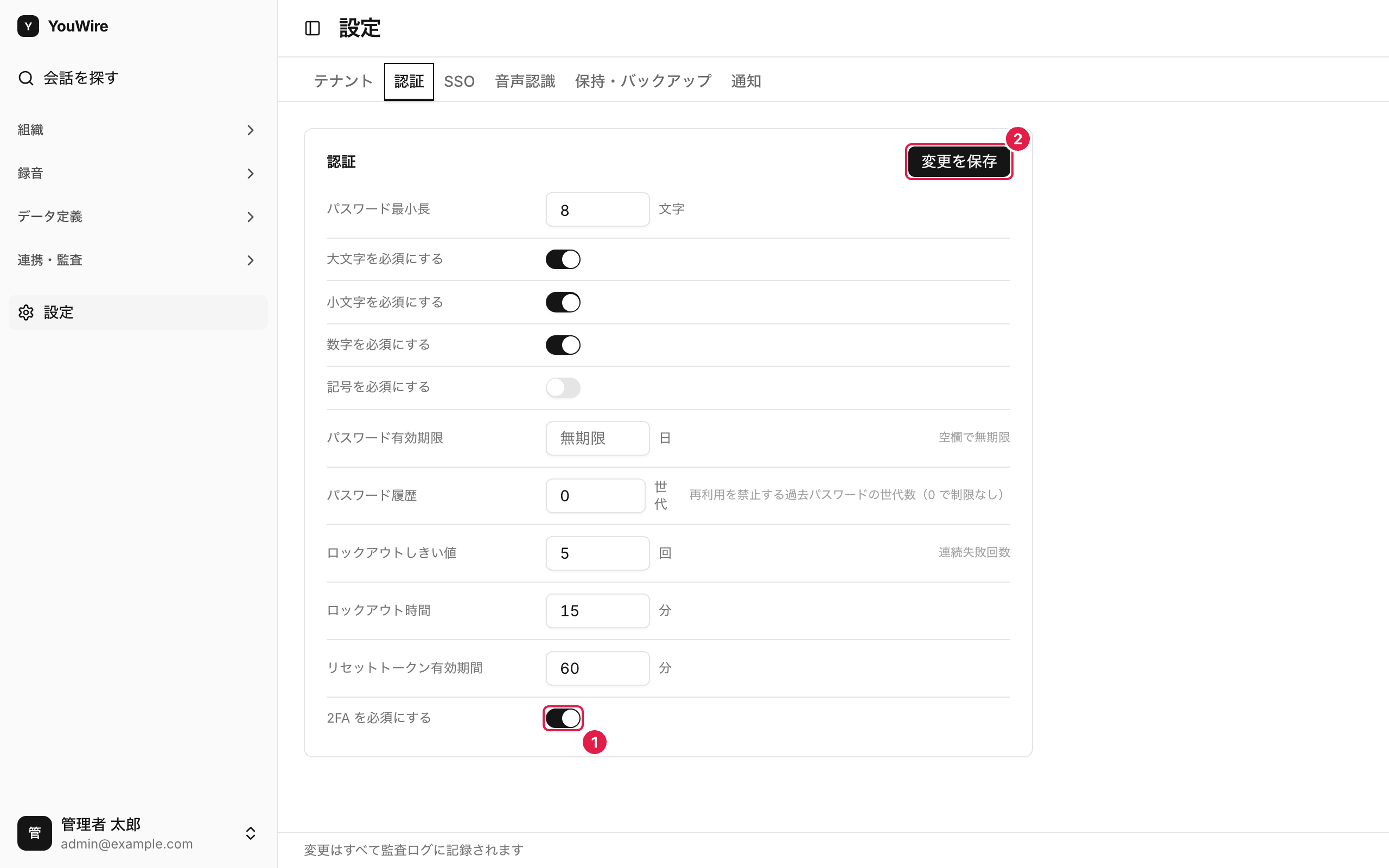The width and height of the screenshot is (1389, 868).
Task: Click the YouWire logo icon
Action: [x=28, y=26]
